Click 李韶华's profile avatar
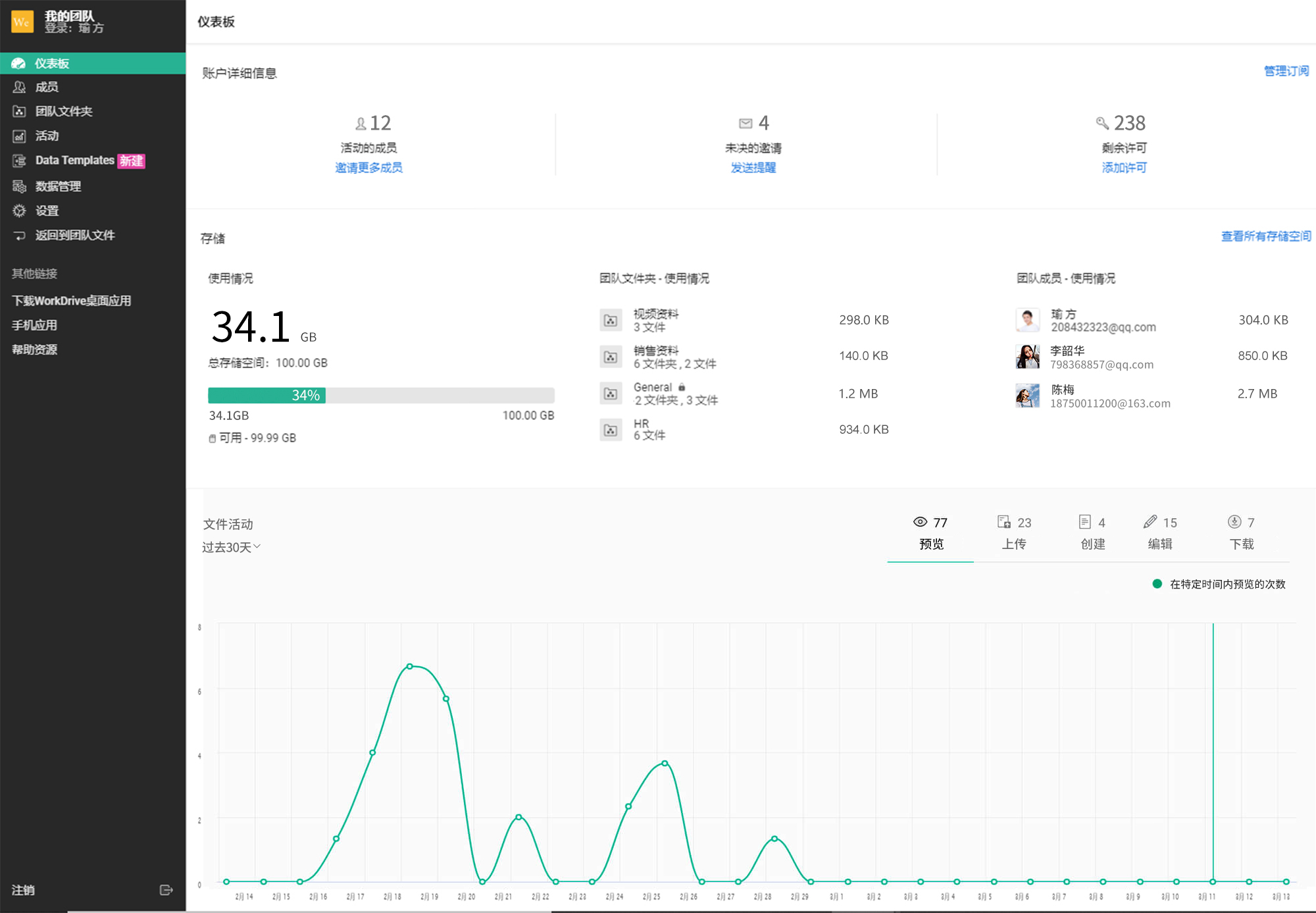1316x913 pixels. click(1027, 357)
